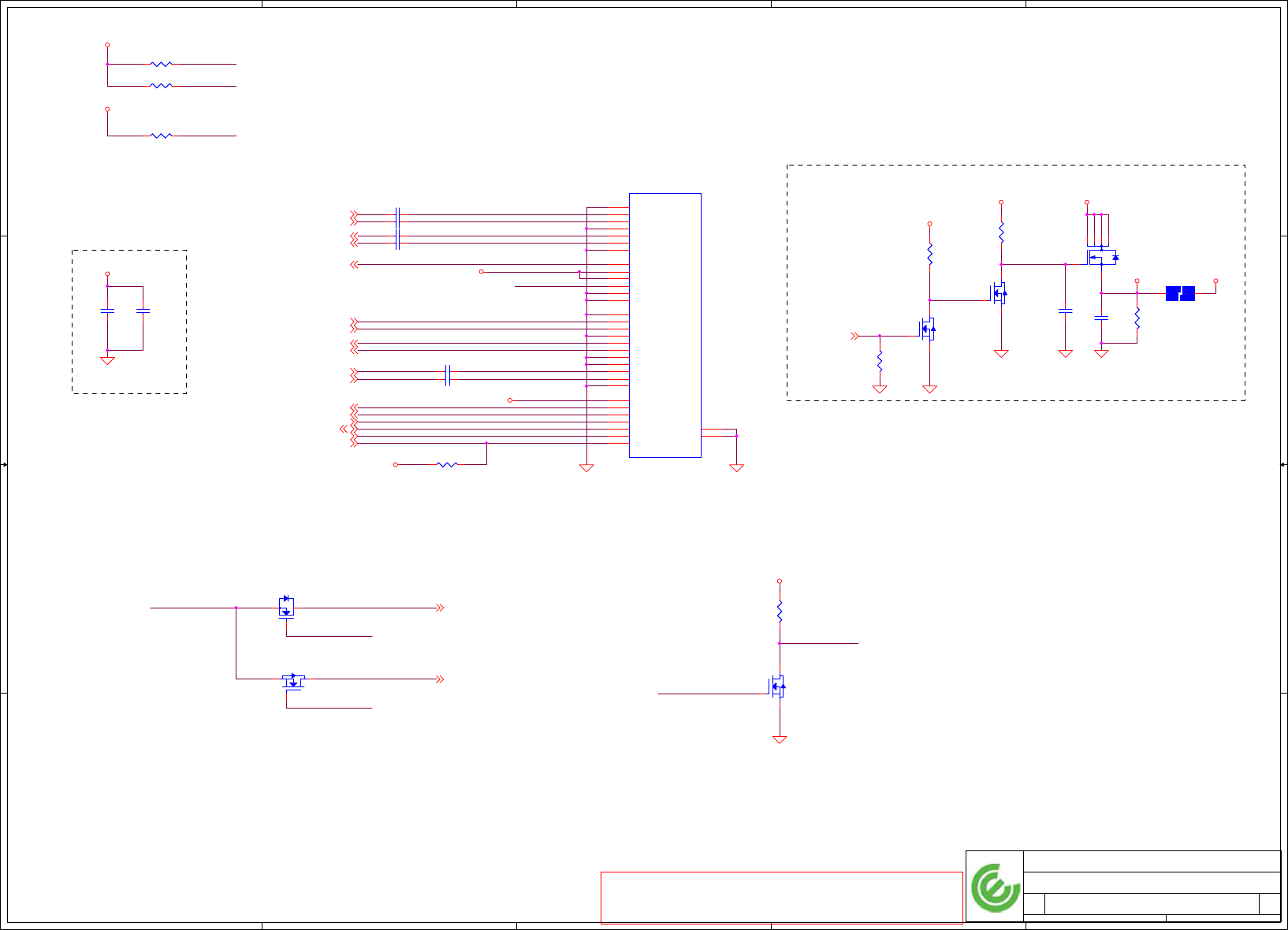Select the upper diode-switch symbol on the left
Image resolution: width=1288 pixels, height=930 pixels.
(286, 606)
